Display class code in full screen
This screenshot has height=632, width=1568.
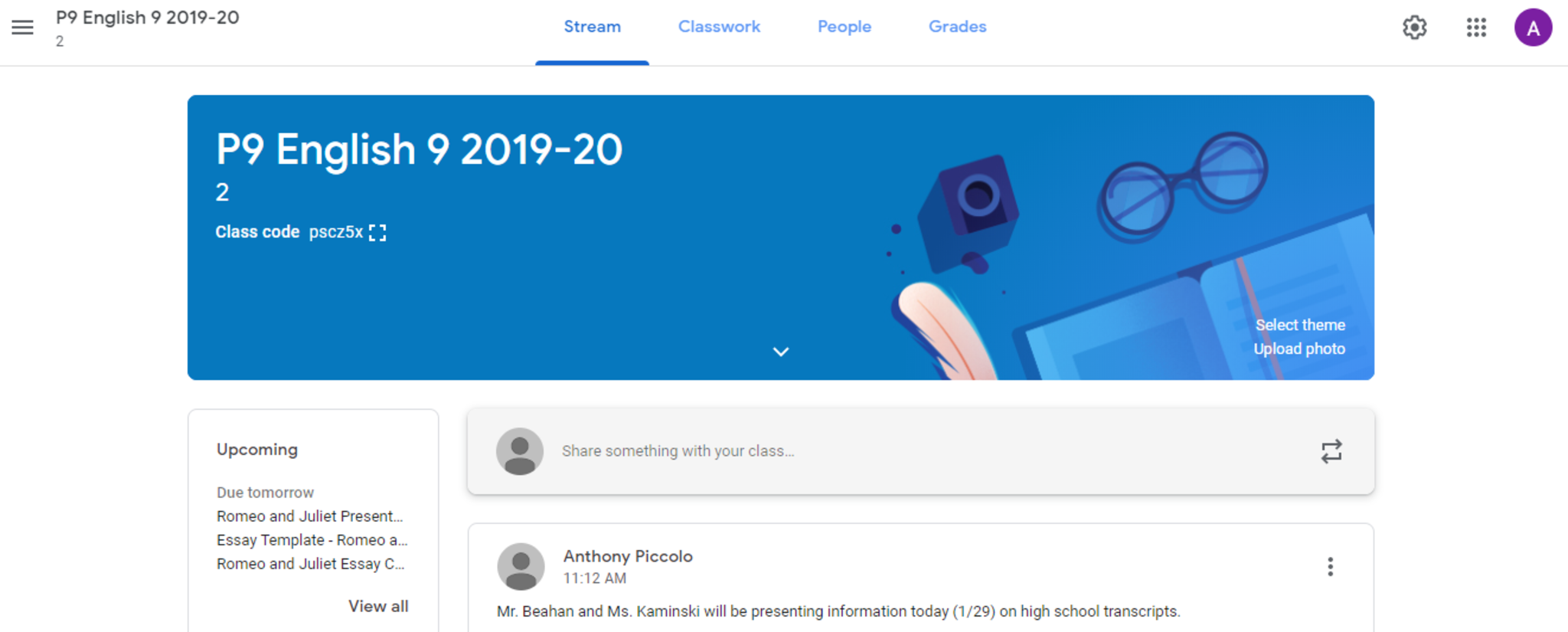[377, 233]
